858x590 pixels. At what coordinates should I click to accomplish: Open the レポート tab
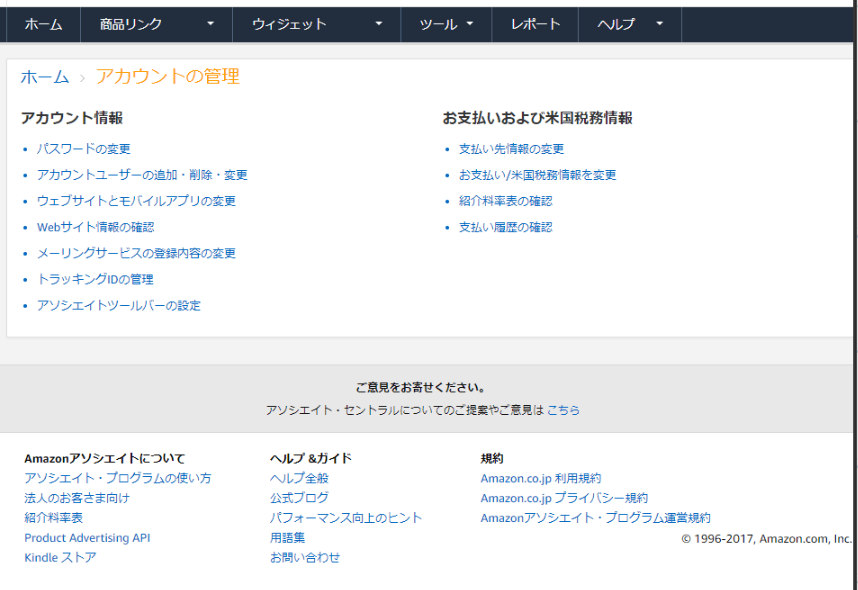(x=535, y=25)
